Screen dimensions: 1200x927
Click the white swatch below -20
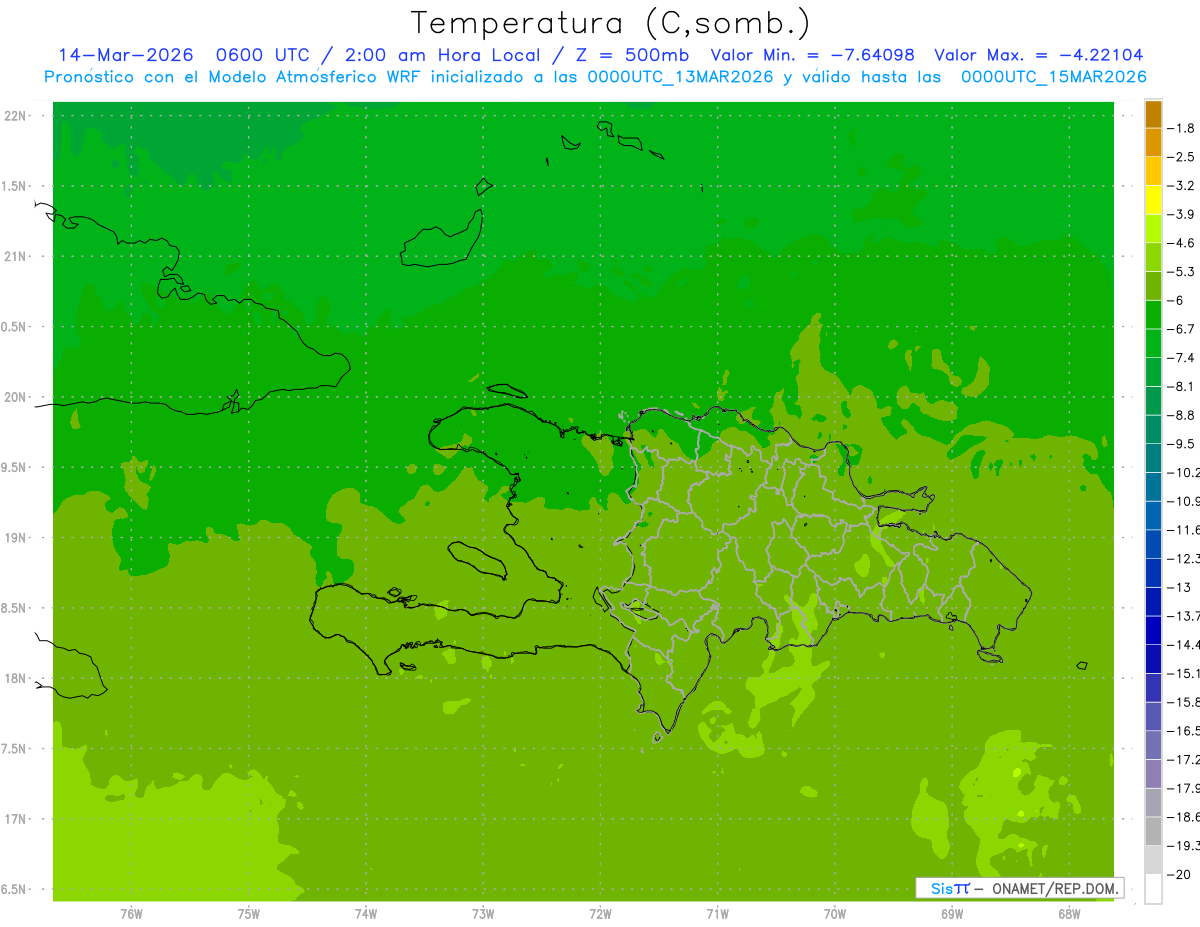(x=1153, y=888)
